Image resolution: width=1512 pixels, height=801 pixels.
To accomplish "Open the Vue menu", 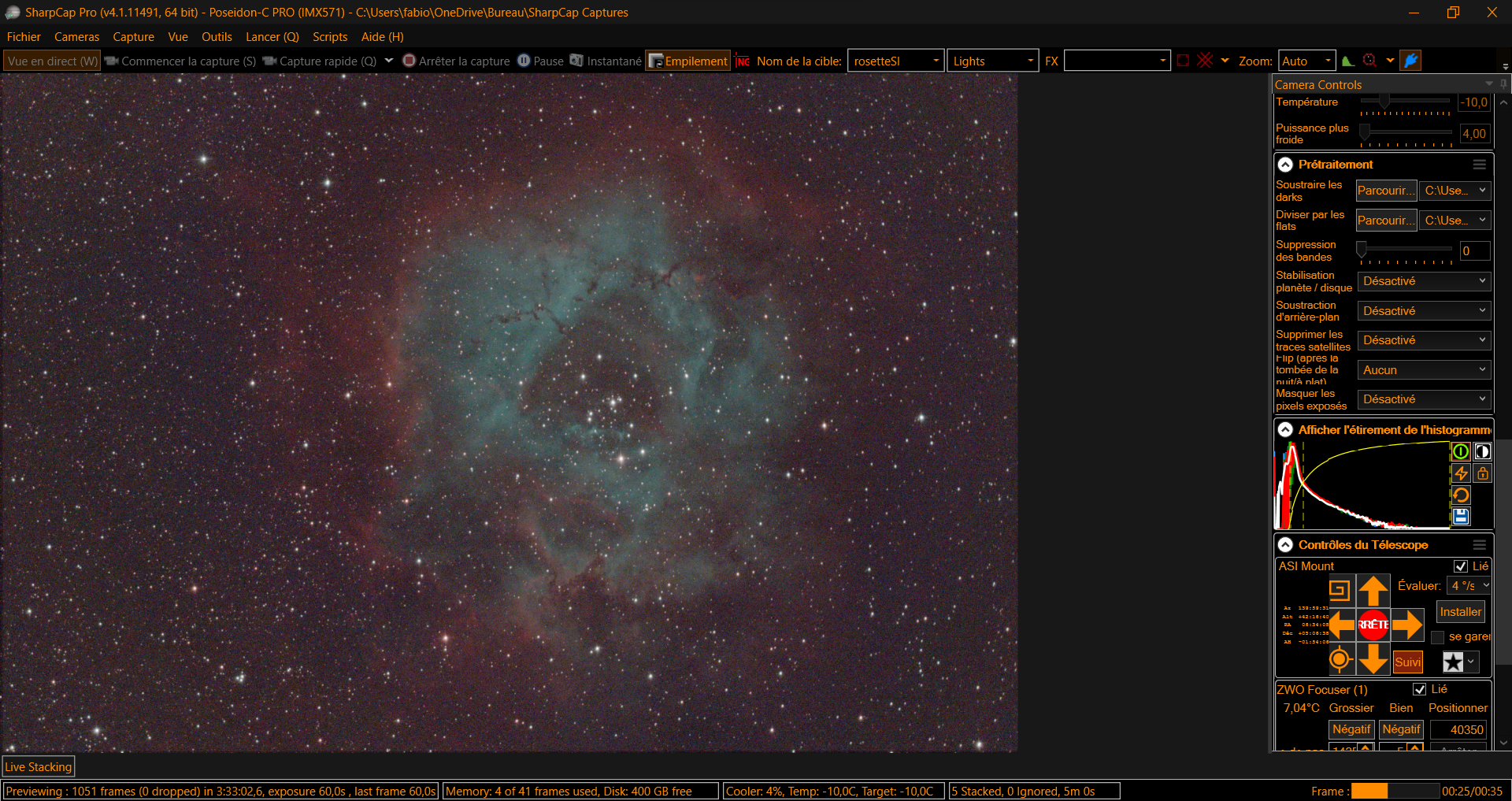I will point(178,37).
